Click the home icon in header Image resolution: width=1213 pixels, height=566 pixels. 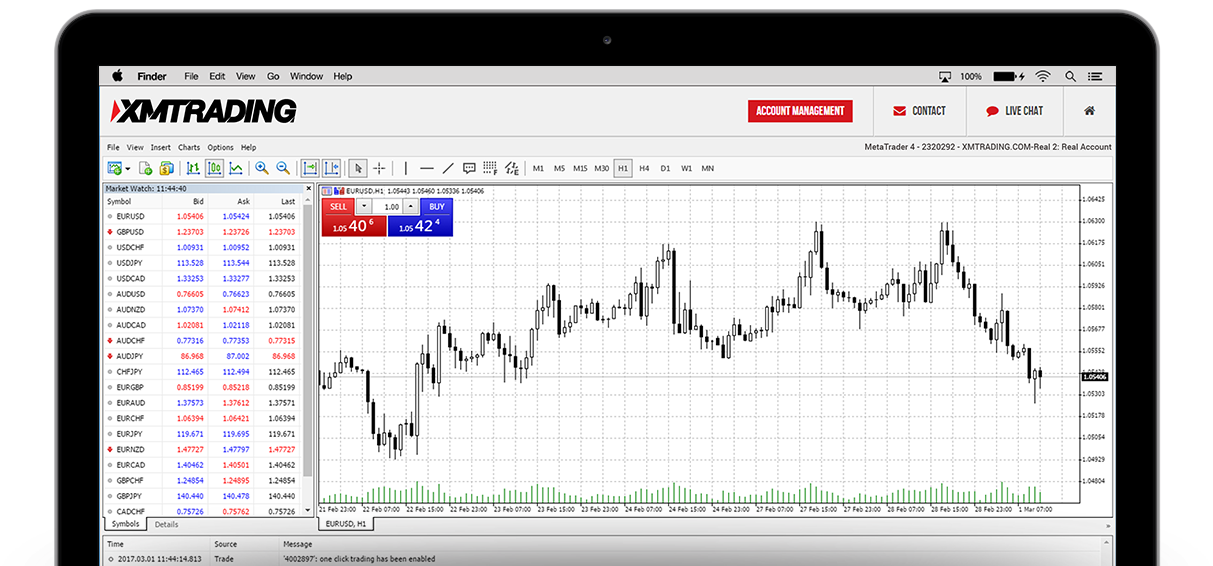[x=1089, y=111]
